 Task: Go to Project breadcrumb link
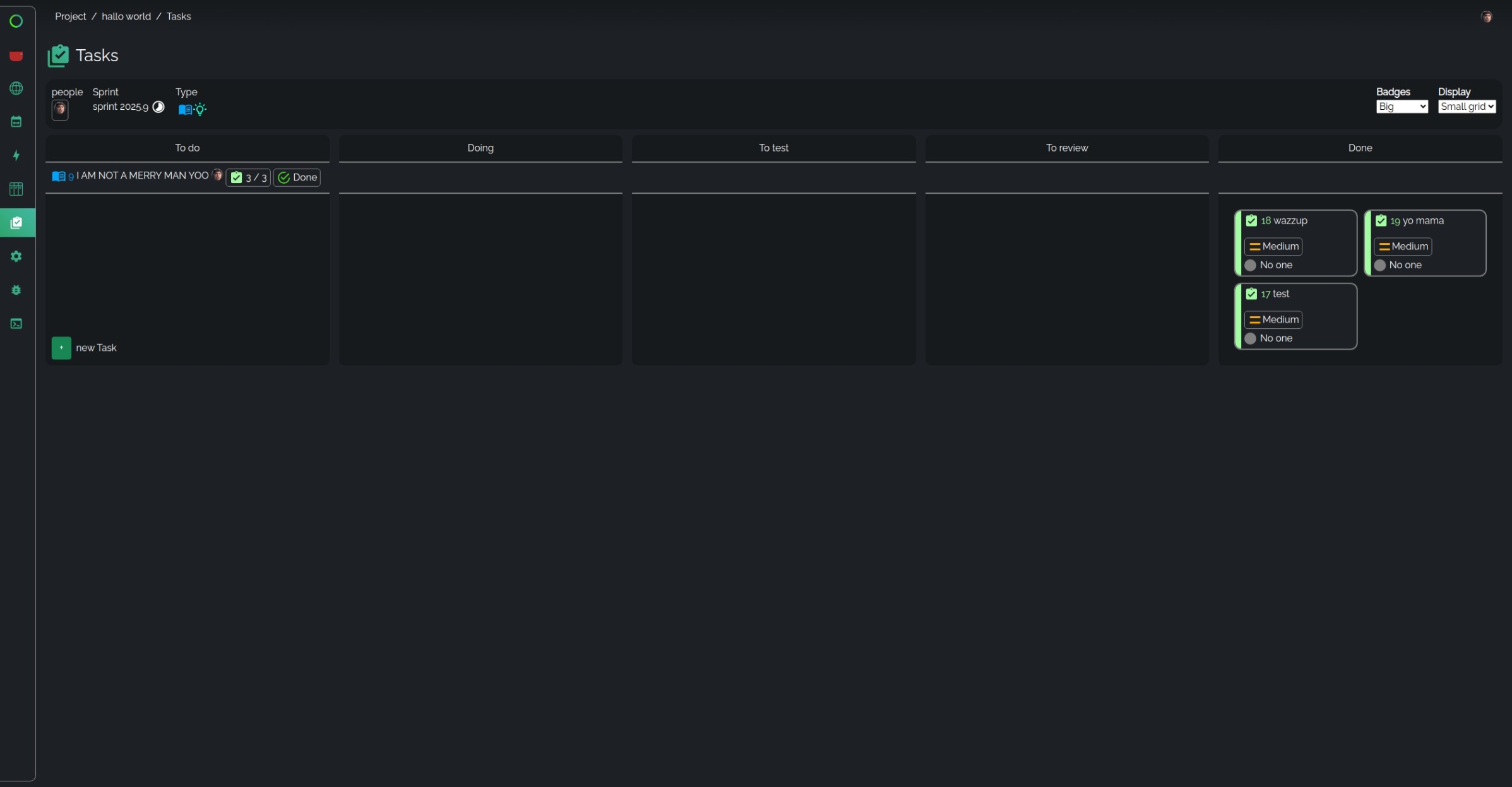tap(70, 16)
